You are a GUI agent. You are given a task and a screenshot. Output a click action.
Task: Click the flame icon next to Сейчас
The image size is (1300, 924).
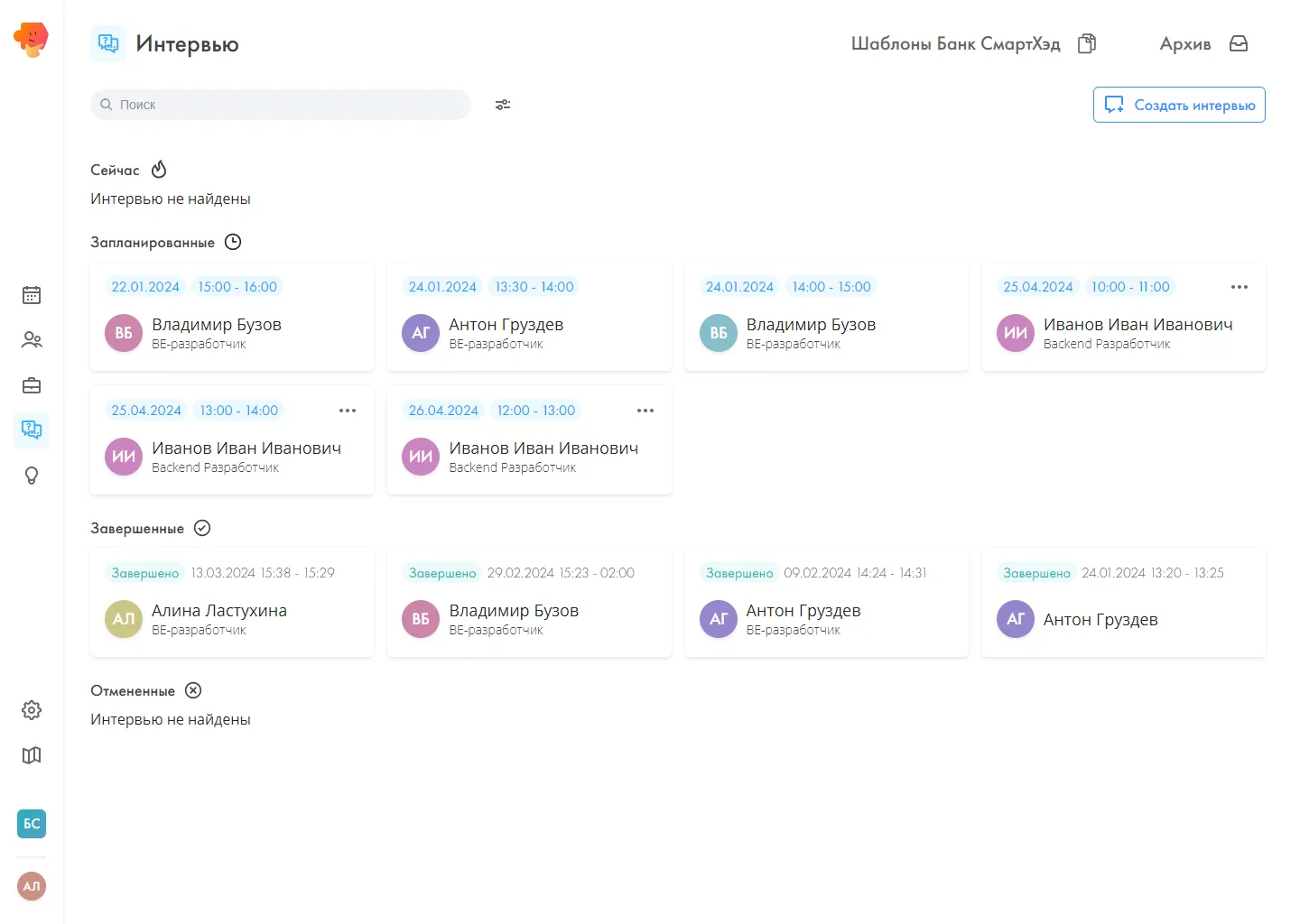159,169
